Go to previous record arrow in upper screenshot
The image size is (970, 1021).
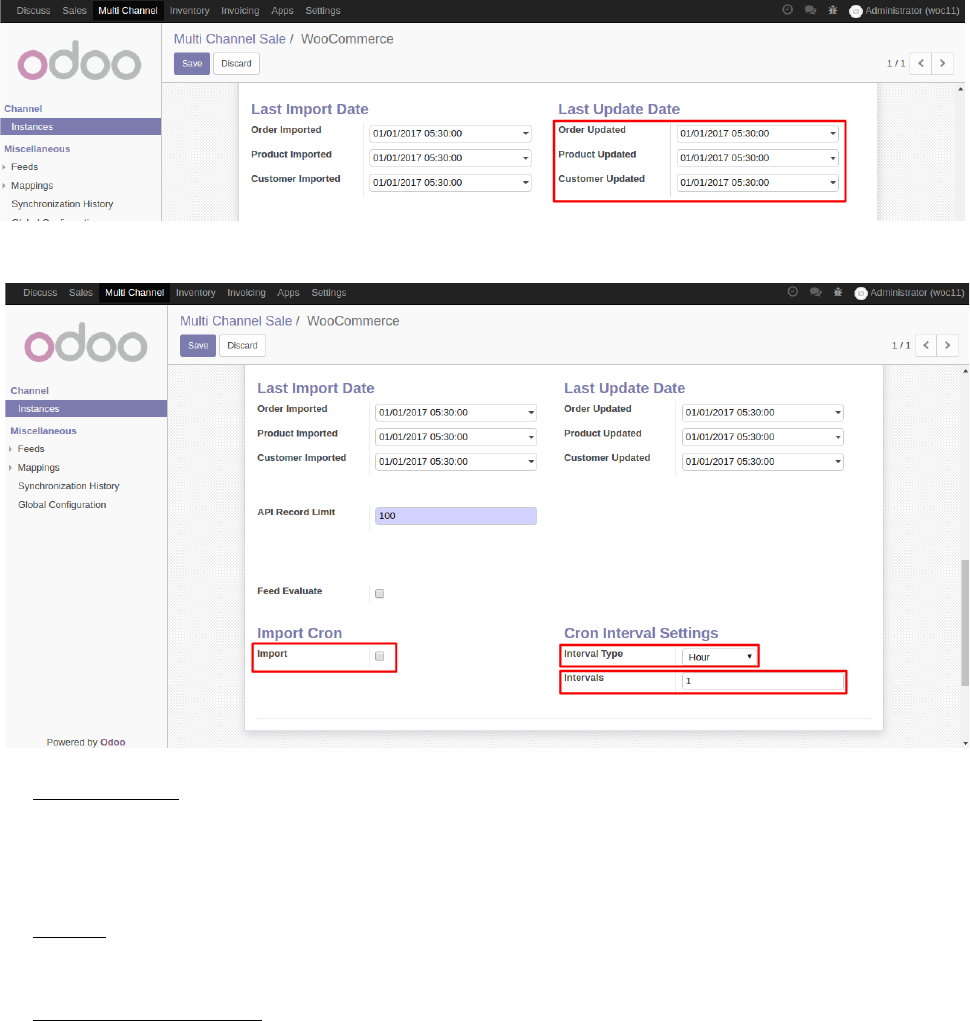pyautogui.click(x=921, y=63)
